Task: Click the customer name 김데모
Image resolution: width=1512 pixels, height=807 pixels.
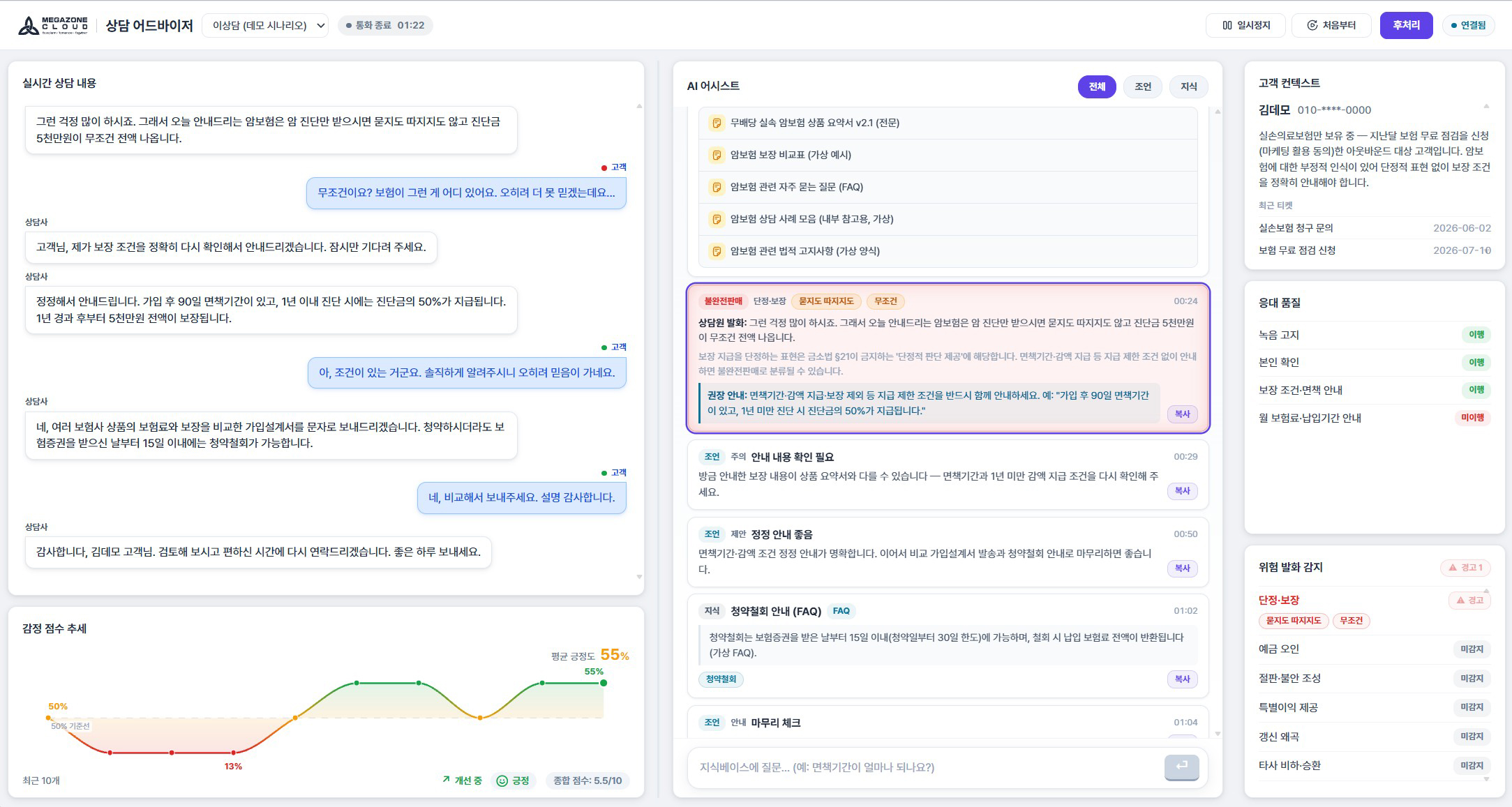Action: (1274, 110)
